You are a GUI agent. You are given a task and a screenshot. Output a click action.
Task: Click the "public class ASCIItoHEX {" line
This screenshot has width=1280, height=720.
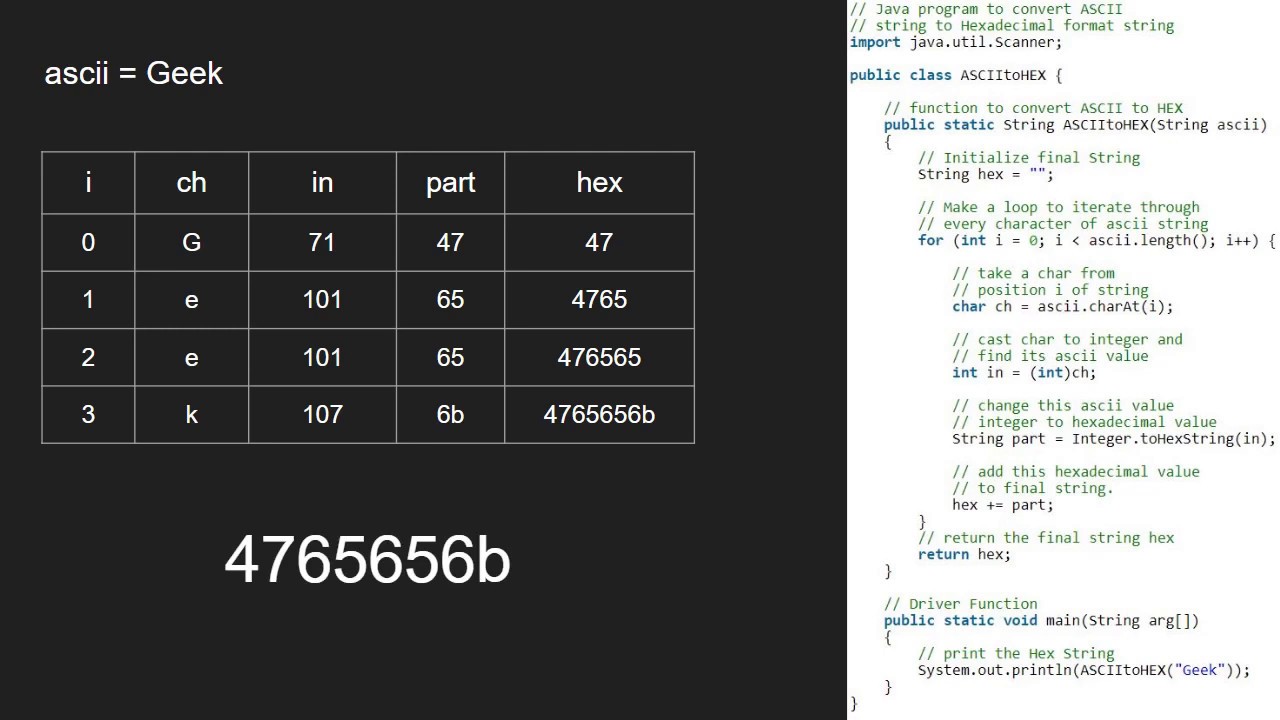pyautogui.click(x=956, y=75)
